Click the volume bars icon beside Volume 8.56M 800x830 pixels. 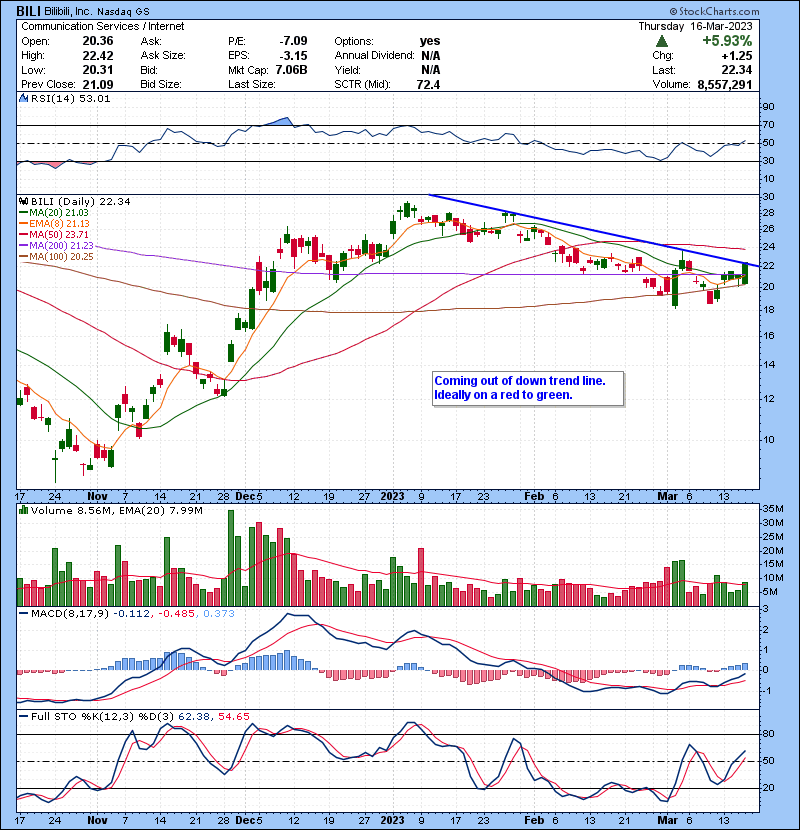(24, 511)
